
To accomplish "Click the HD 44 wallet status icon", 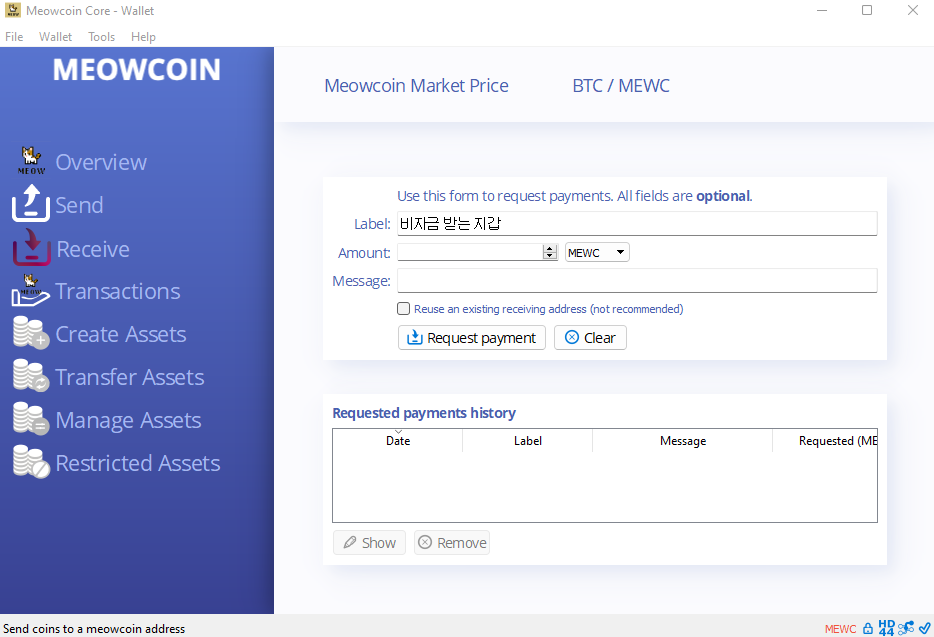I will tap(886, 628).
